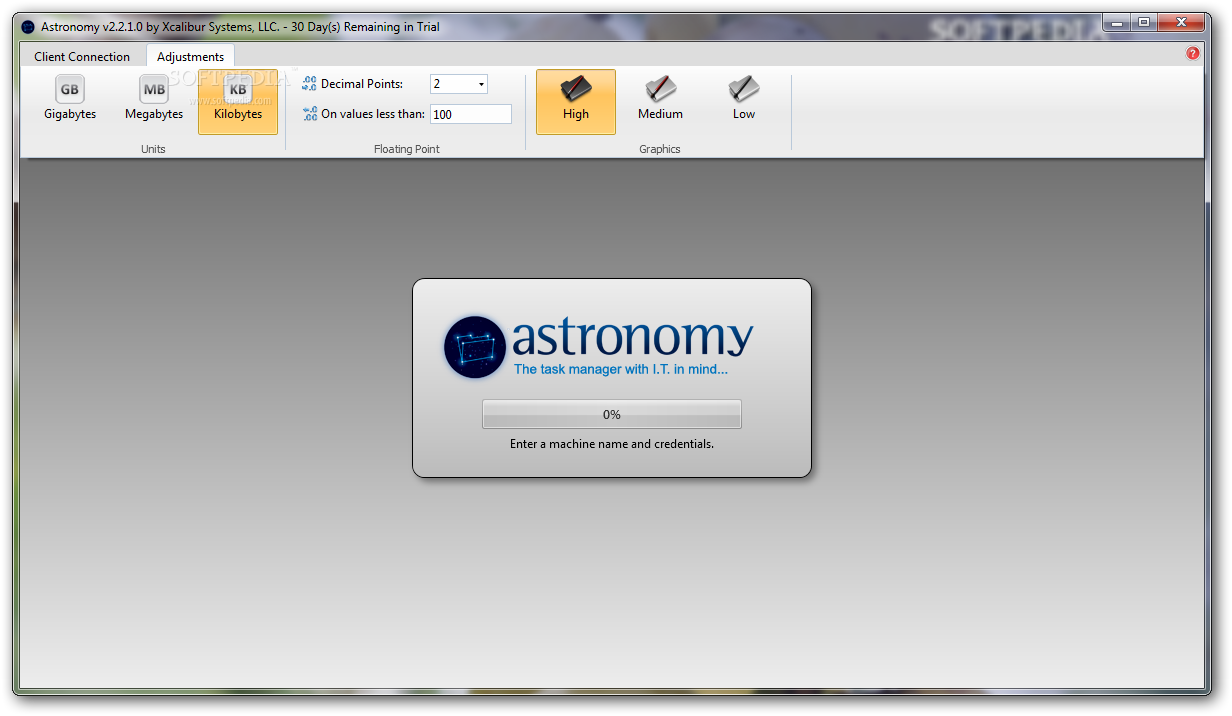Click the 'On values less than' input field
The image size is (1232, 716).
tap(471, 114)
